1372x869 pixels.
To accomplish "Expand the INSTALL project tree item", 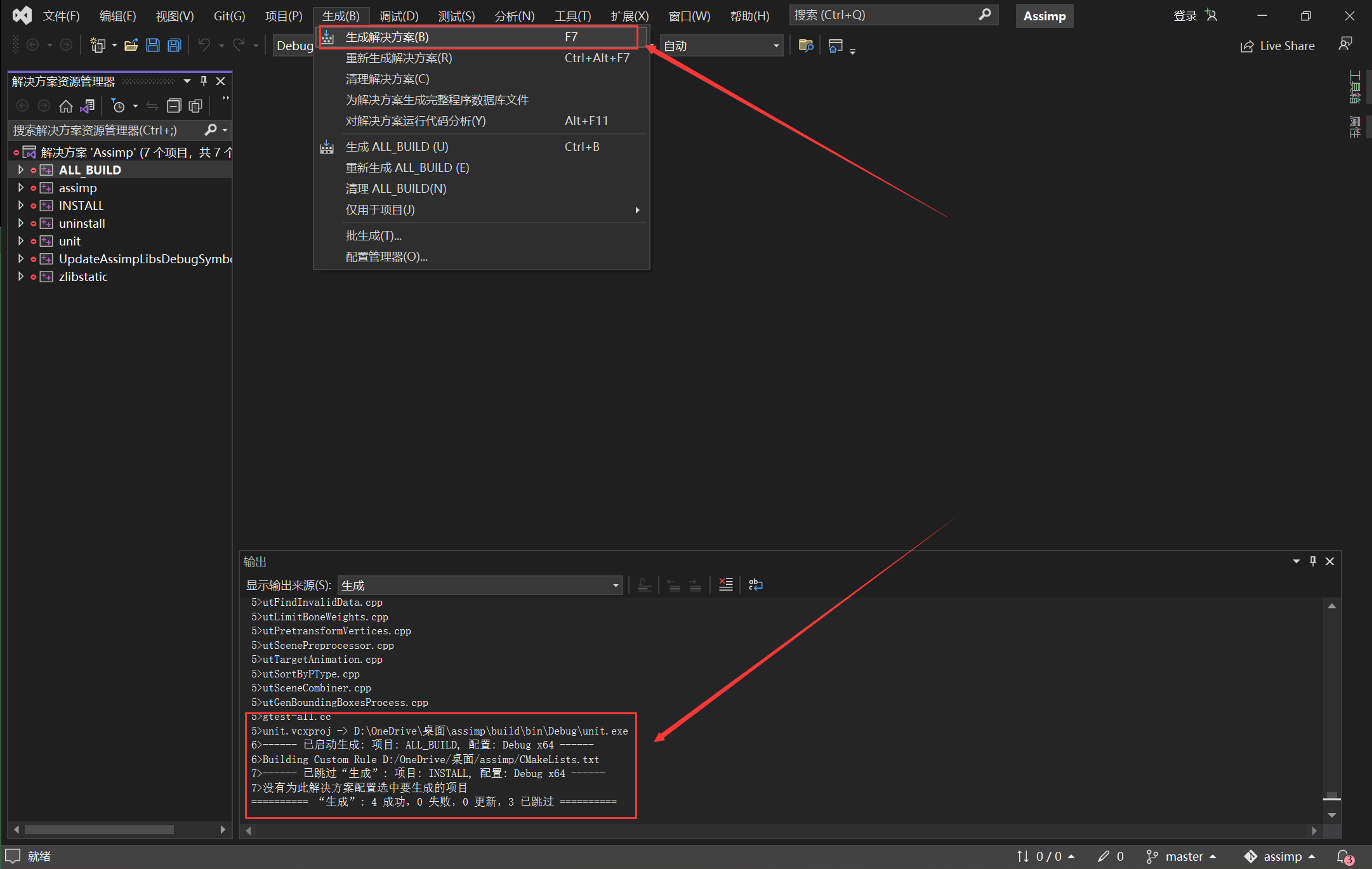I will (x=22, y=205).
